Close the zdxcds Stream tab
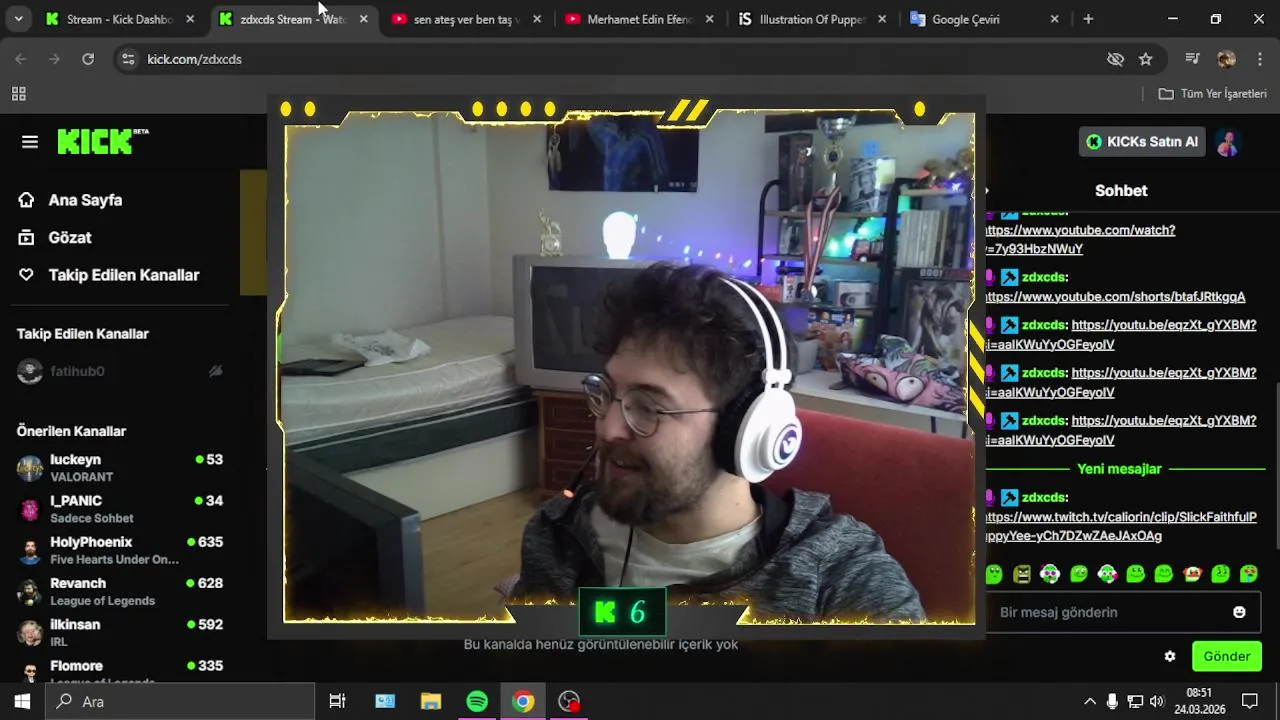Viewport: 1280px width, 720px height. [x=363, y=19]
